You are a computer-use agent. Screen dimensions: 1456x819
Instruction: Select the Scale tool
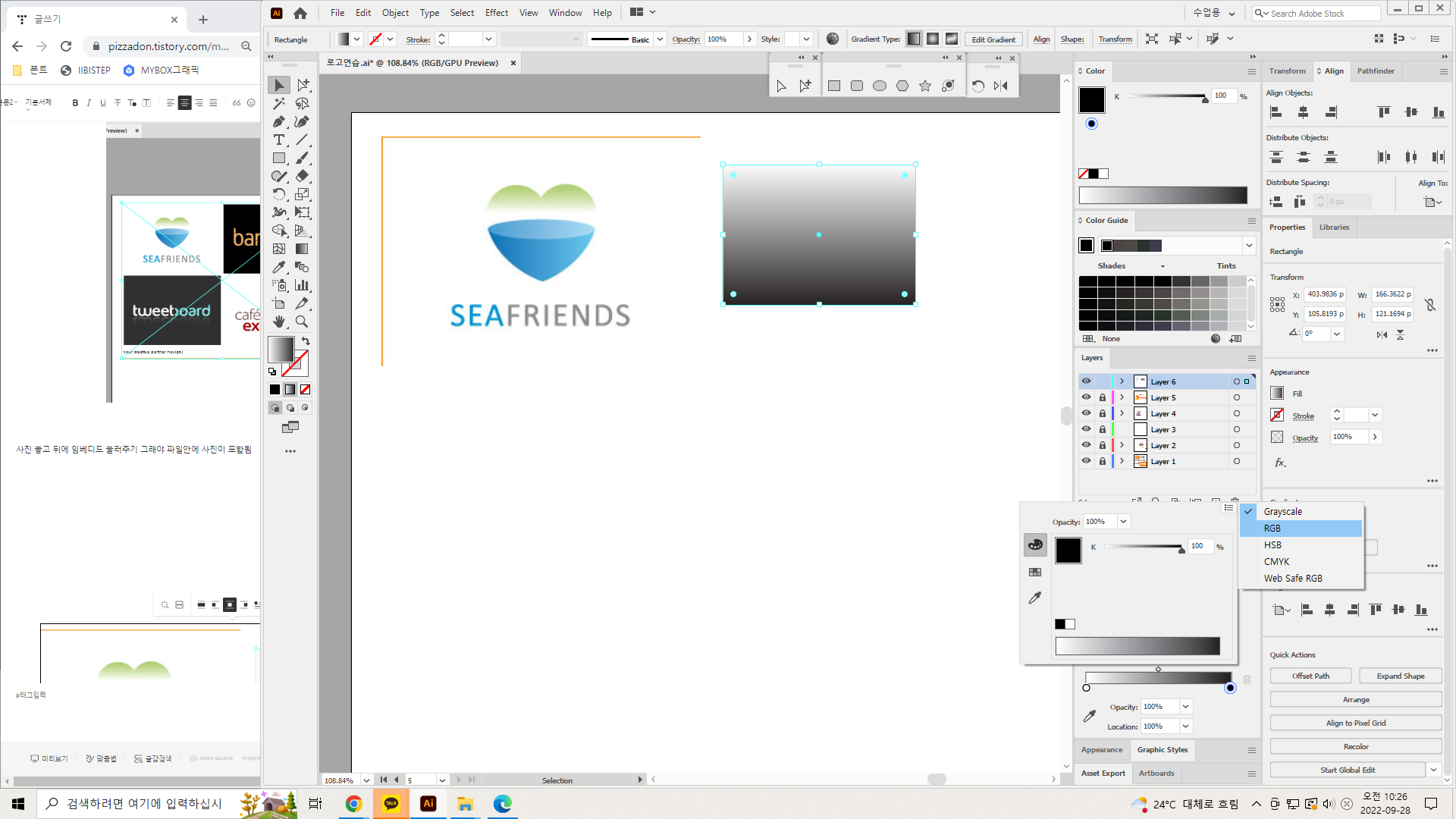(x=302, y=194)
